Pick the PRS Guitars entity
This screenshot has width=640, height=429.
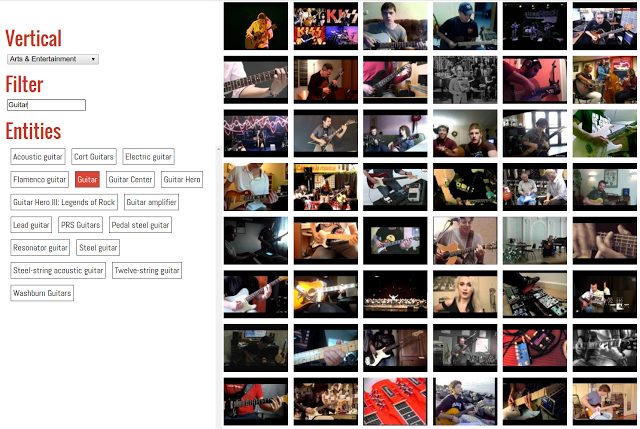pos(80,225)
